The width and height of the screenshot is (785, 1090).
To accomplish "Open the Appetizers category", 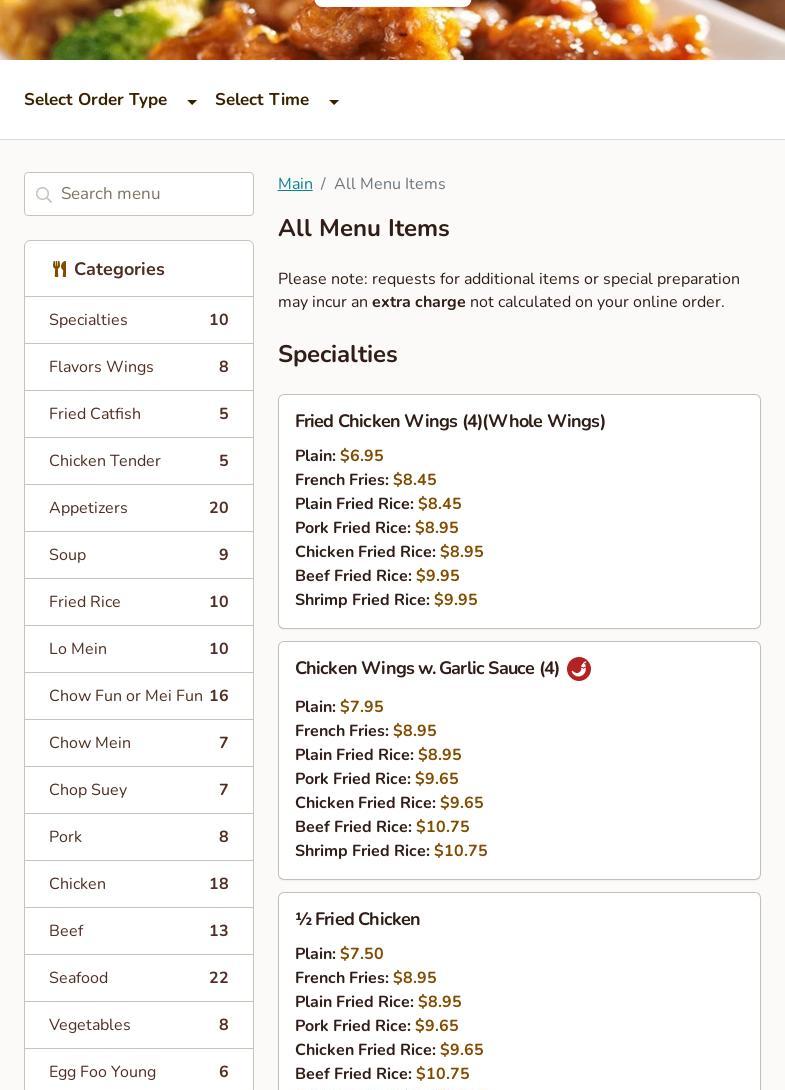I will tap(138, 508).
